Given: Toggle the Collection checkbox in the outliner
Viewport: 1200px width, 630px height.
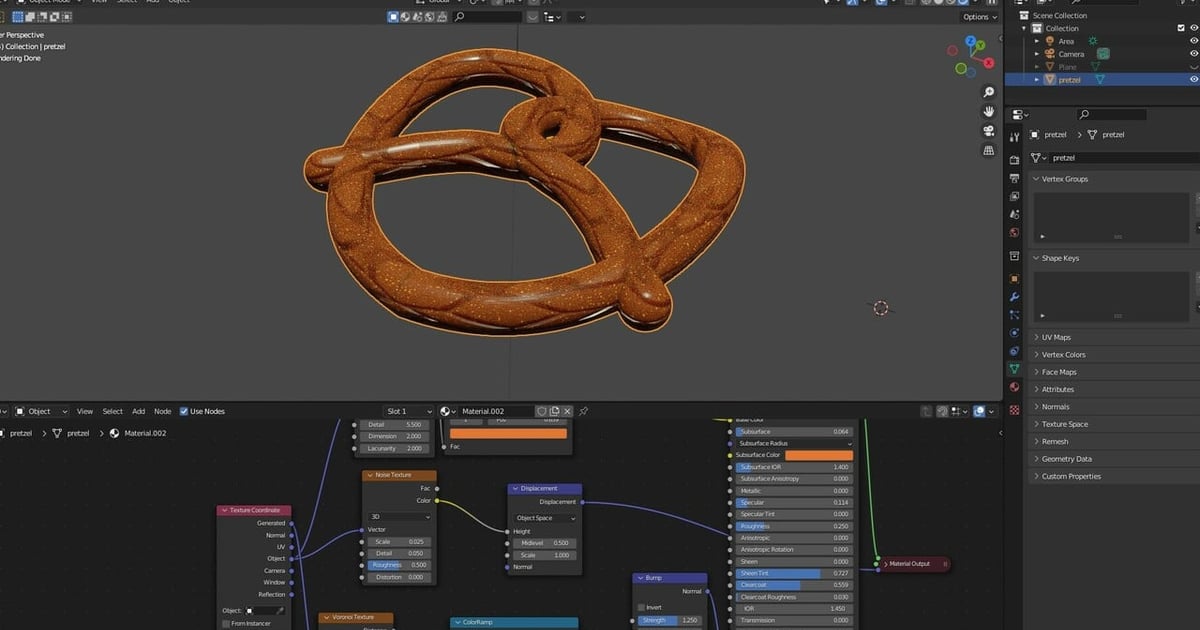Looking at the screenshot, I should point(1182,28).
